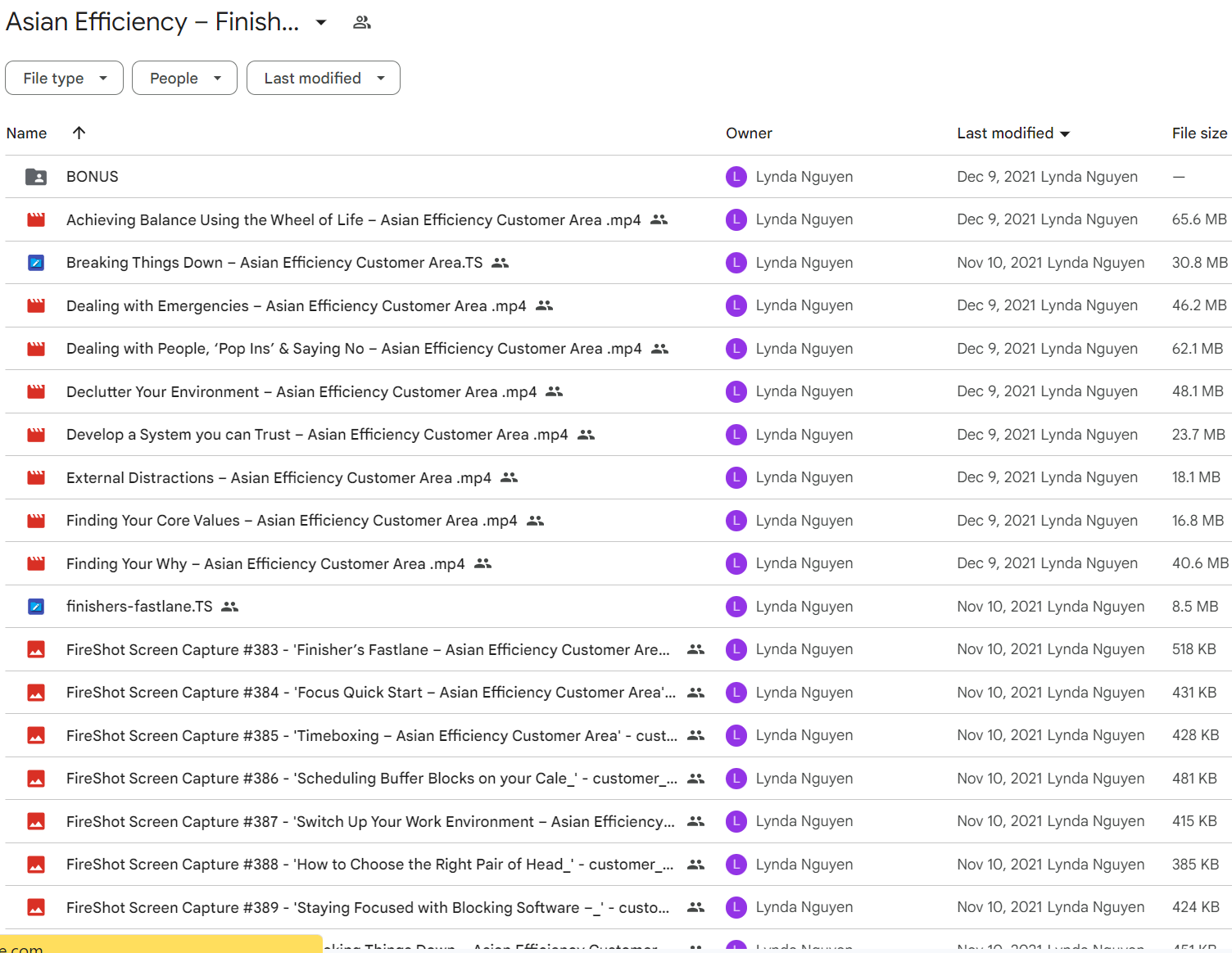Click video icon for External Distractions file
Image resolution: width=1232 pixels, height=953 pixels.
point(36,477)
